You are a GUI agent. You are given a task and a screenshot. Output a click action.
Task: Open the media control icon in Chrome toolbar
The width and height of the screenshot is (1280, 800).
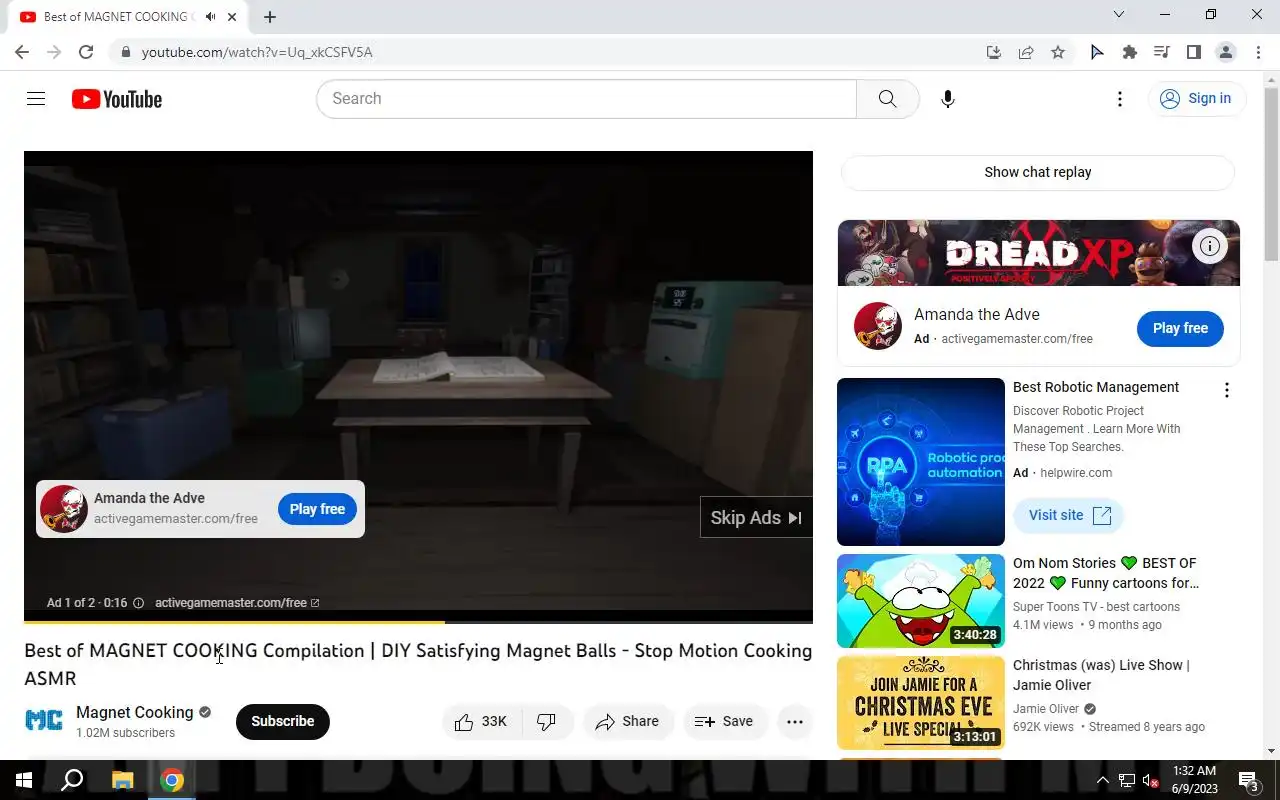tap(1161, 52)
